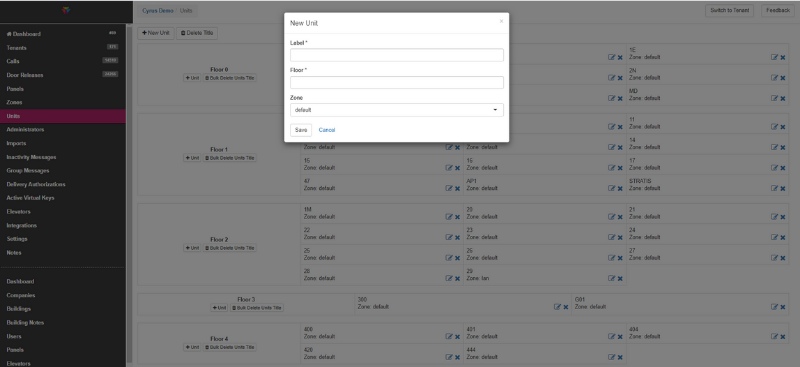
Task: Open the Feedback button
Action: 778,10
